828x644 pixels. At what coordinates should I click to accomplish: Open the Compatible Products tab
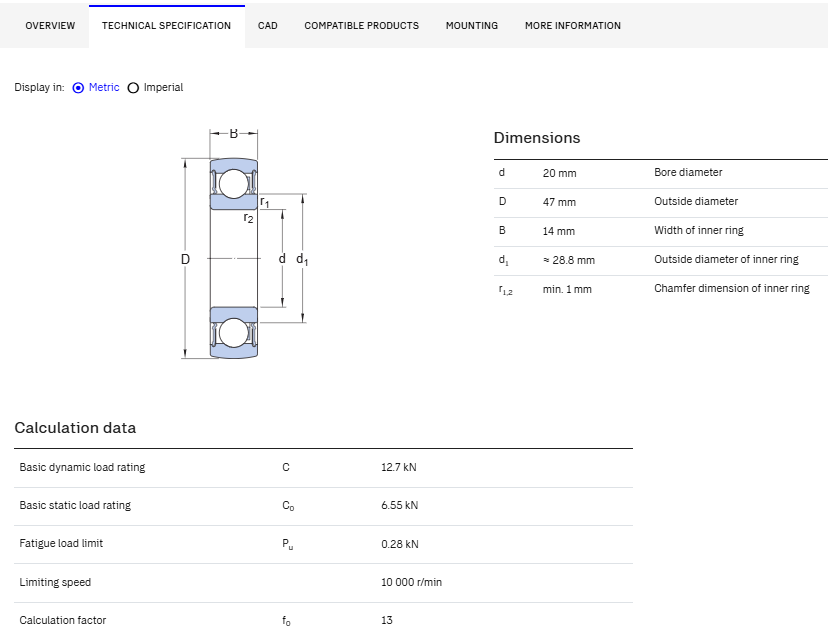click(362, 26)
